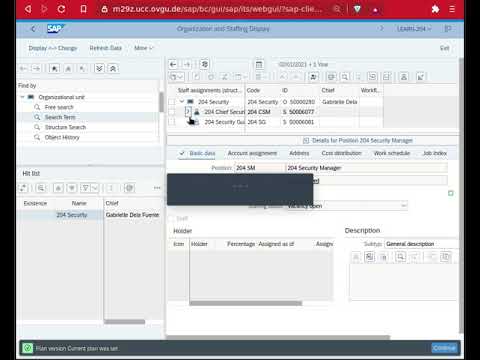Click the SAP logo

coord(55,29)
